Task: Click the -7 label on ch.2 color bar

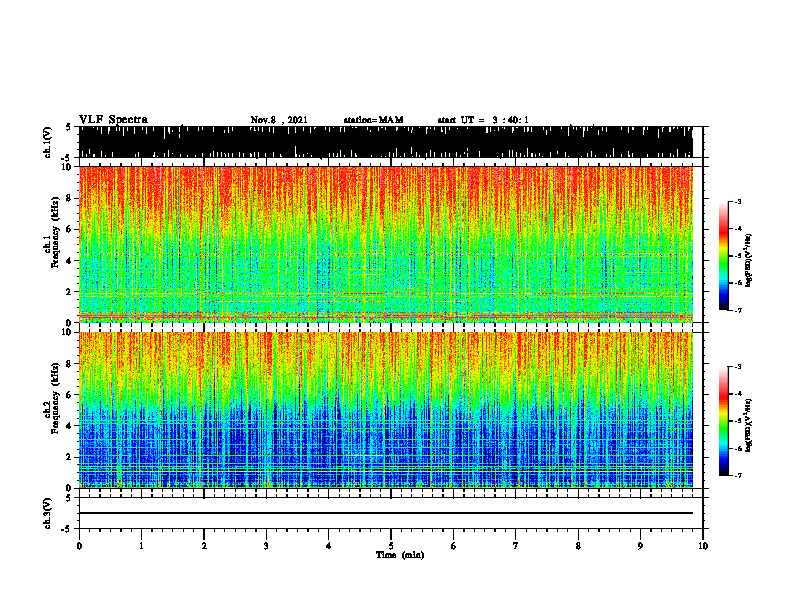Action: 738,475
